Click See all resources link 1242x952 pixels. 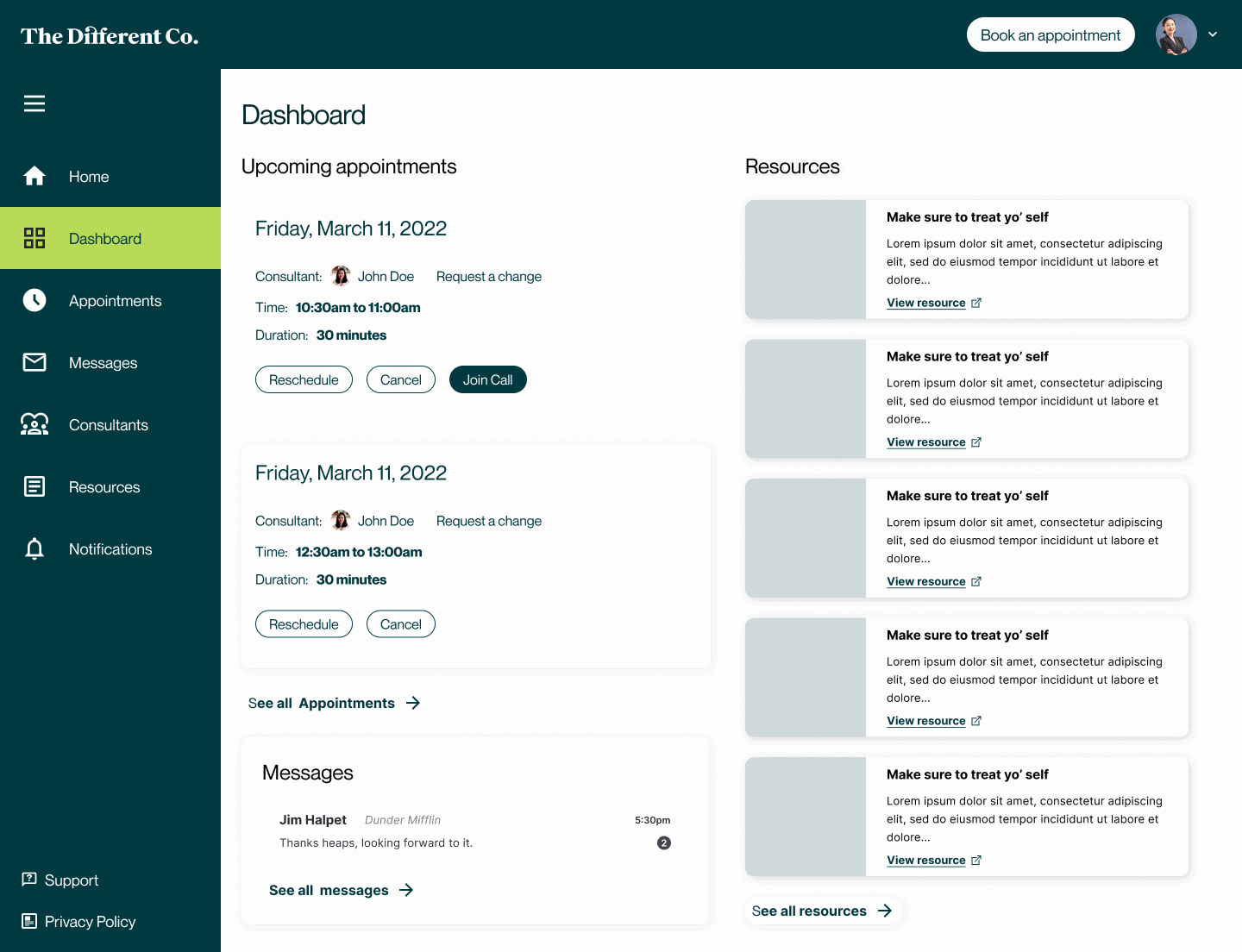823,911
